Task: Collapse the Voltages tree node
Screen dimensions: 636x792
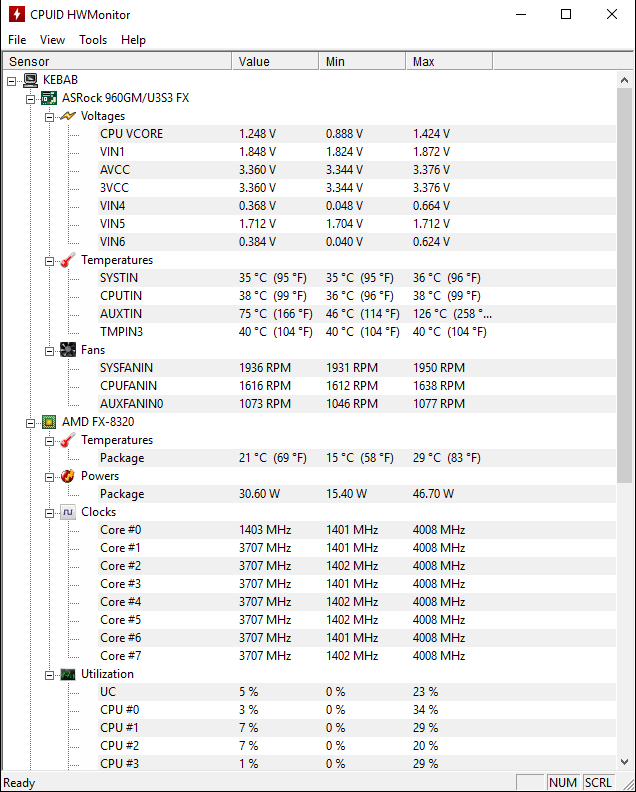Action: coord(49,116)
